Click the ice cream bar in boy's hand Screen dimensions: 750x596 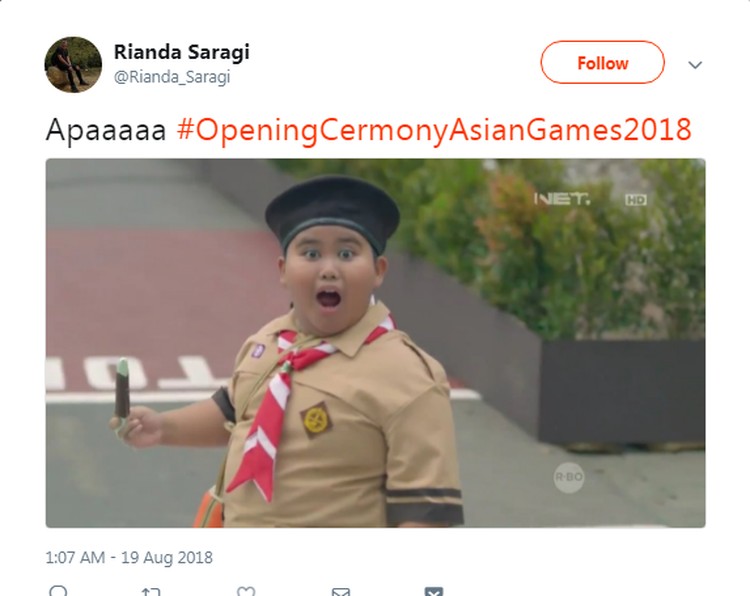coord(121,388)
